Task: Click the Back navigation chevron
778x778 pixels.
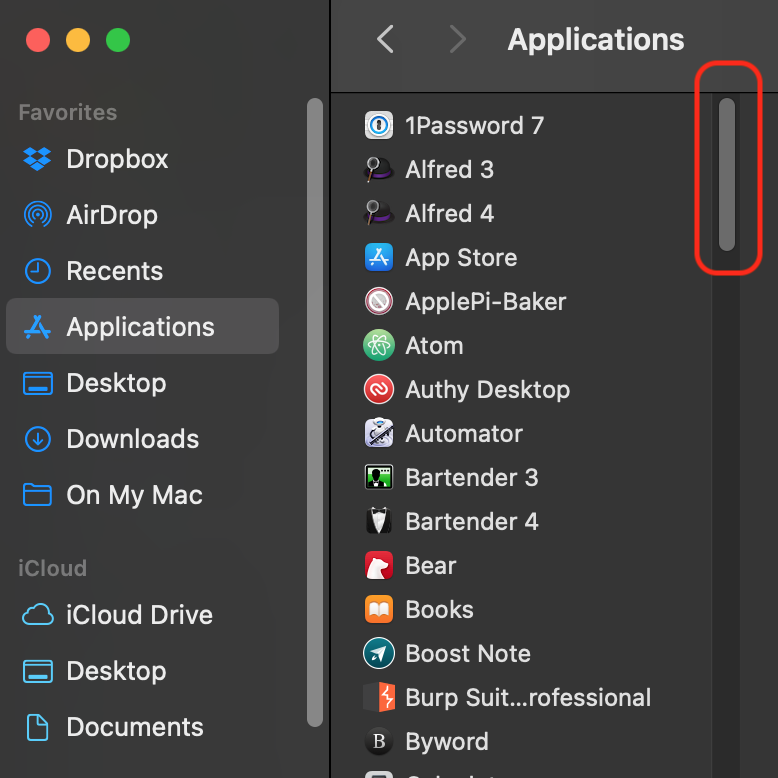Action: (385, 40)
